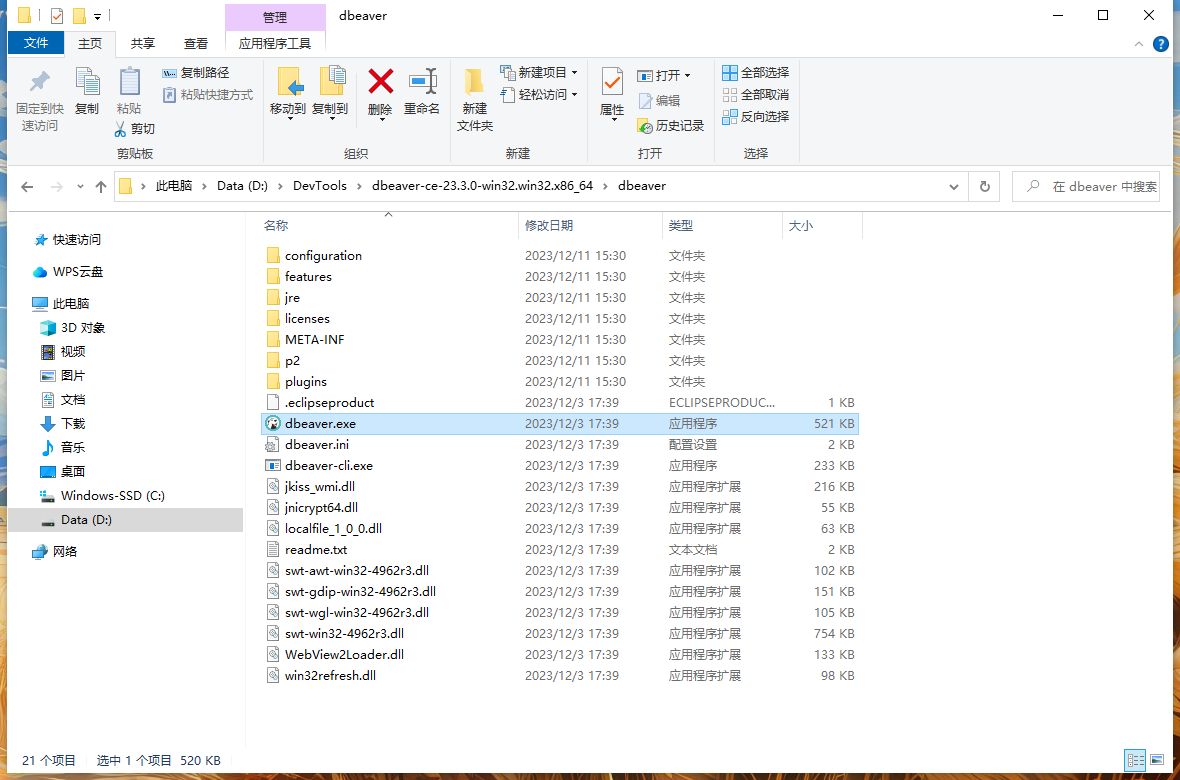The height and width of the screenshot is (780, 1180).
Task: Select the jre folder
Action: point(292,298)
